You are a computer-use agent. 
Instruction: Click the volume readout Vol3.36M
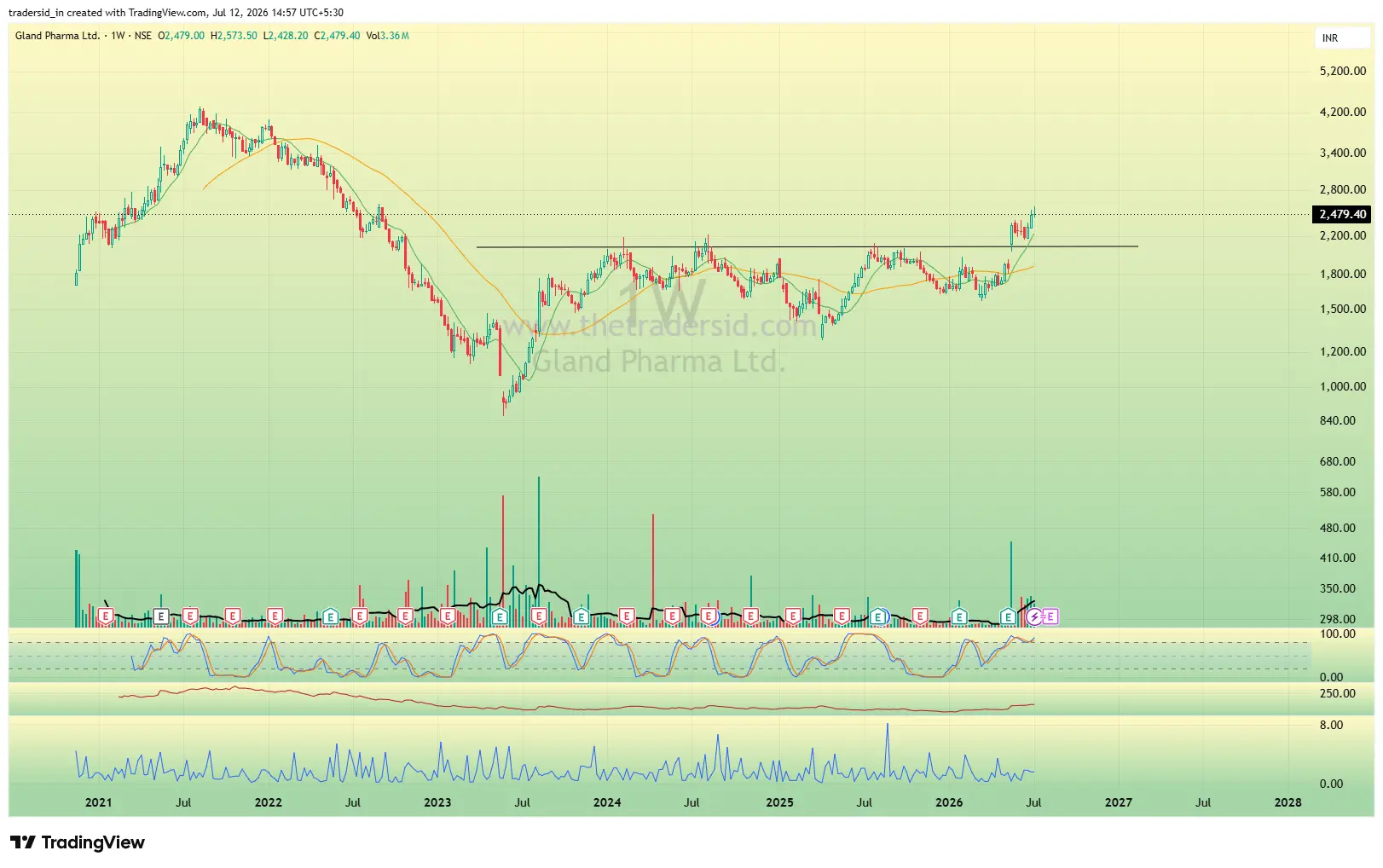[388, 36]
